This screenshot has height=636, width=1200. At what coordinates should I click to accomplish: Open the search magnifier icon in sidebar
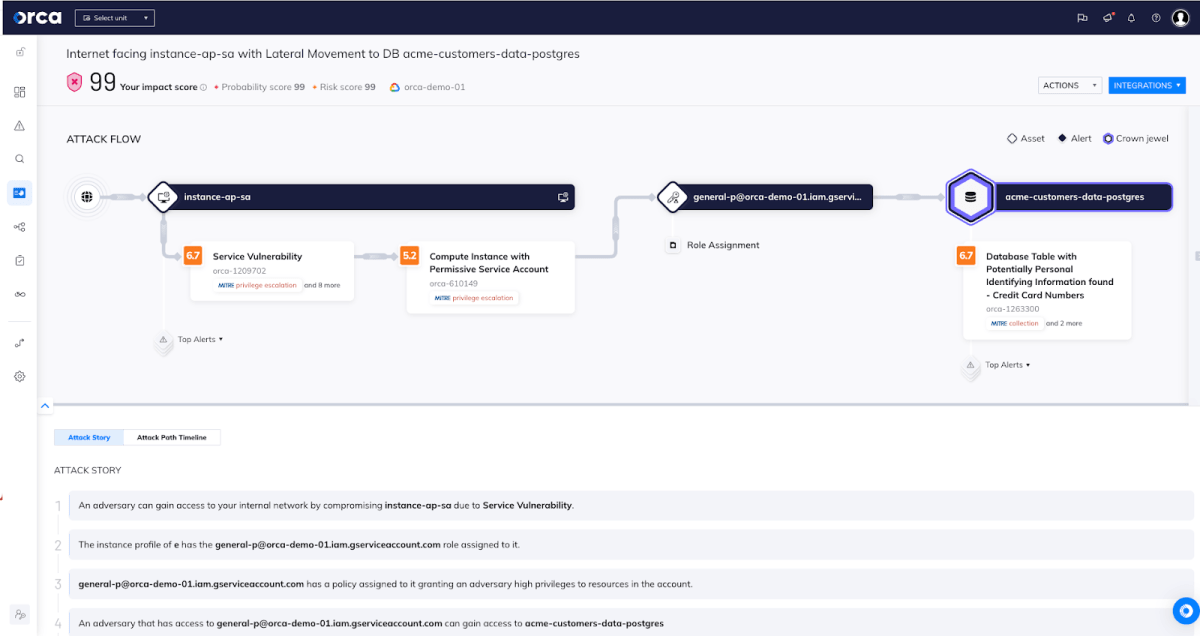pyautogui.click(x=19, y=159)
